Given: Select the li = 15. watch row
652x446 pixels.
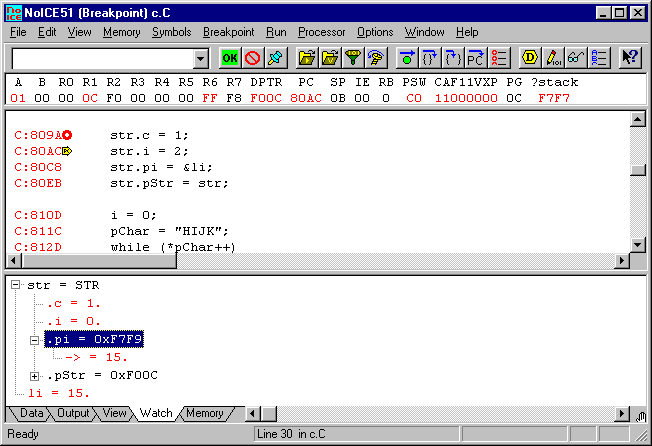Looking at the screenshot, I should pyautogui.click(x=59, y=393).
